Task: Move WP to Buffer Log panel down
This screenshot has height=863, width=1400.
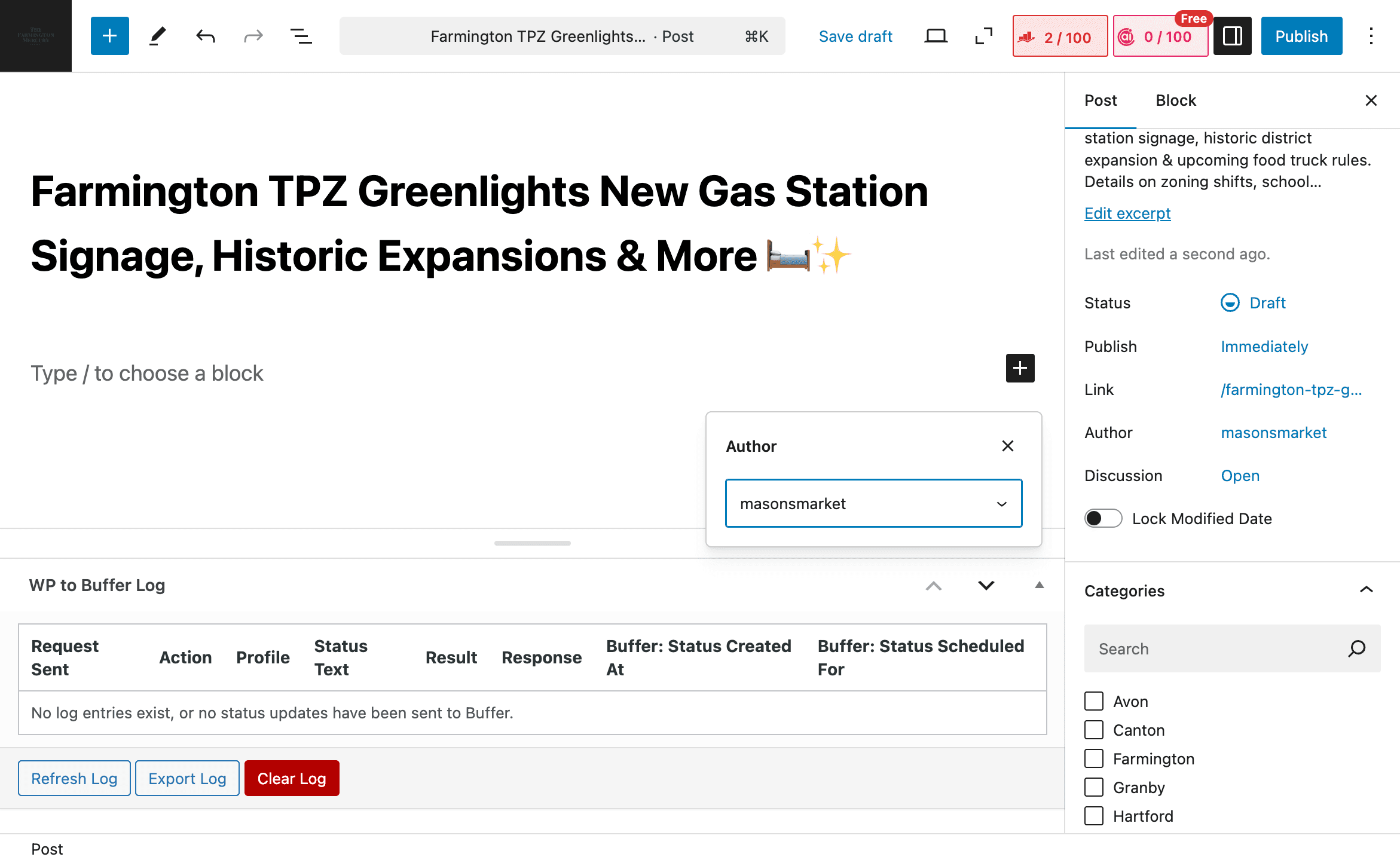Action: point(986,585)
